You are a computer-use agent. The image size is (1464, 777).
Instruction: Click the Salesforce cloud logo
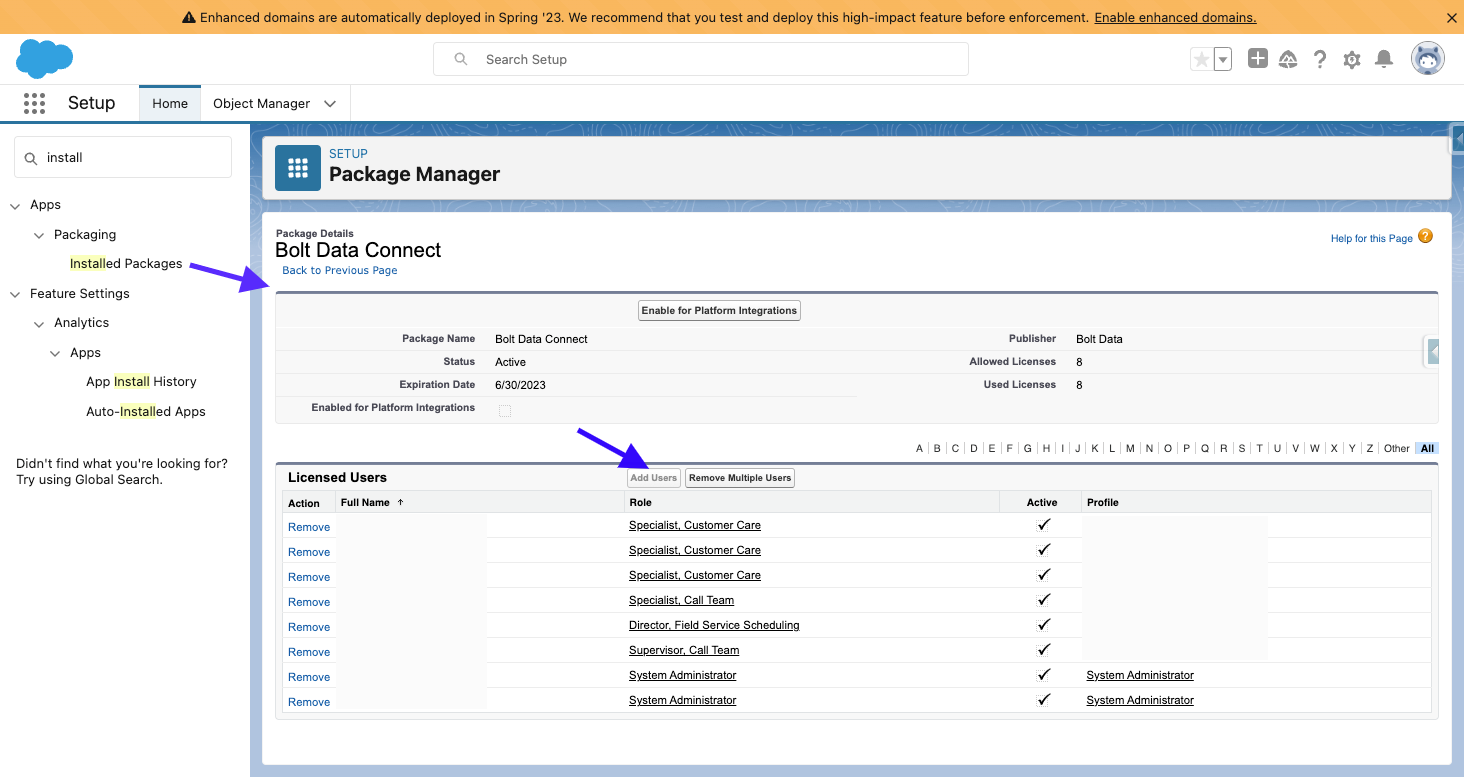(44, 59)
